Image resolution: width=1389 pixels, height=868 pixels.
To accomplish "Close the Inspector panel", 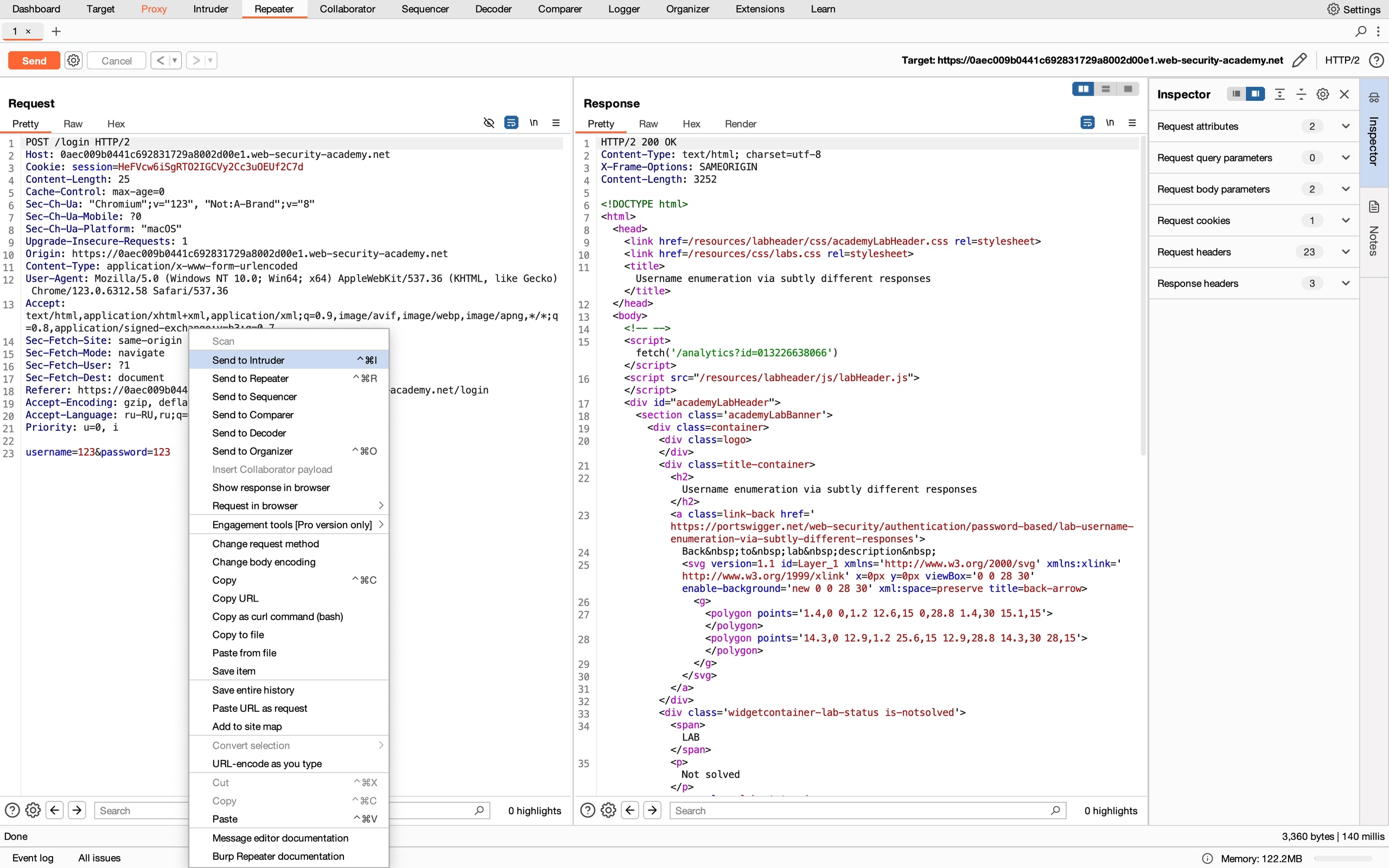I will click(1344, 94).
